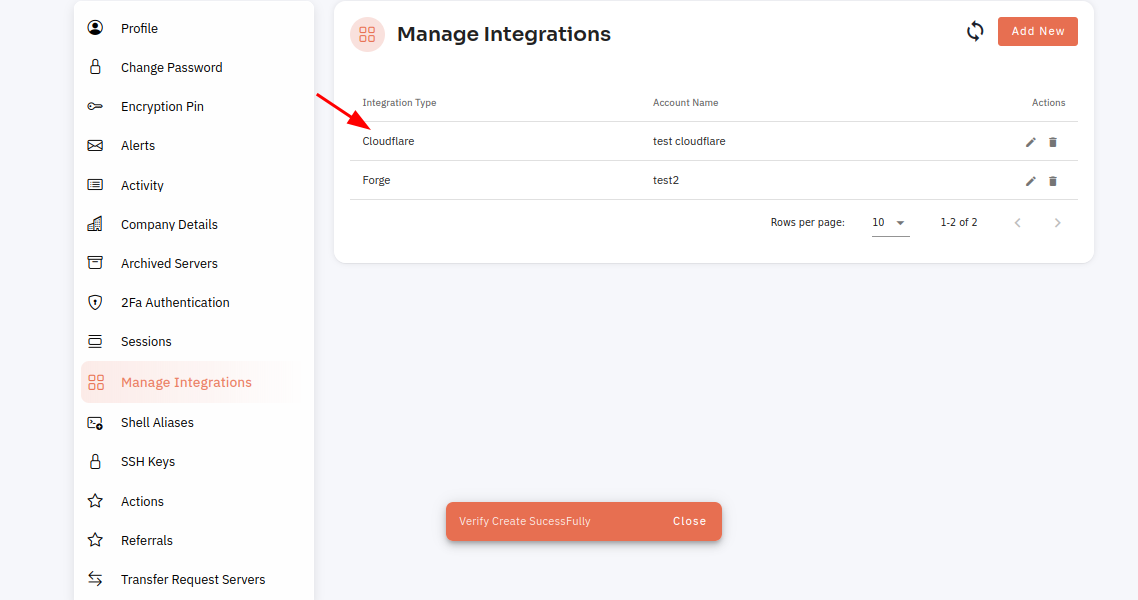This screenshot has height=600, width=1138.
Task: Delete the Cloudflare integration with trash icon
Action: click(x=1053, y=142)
